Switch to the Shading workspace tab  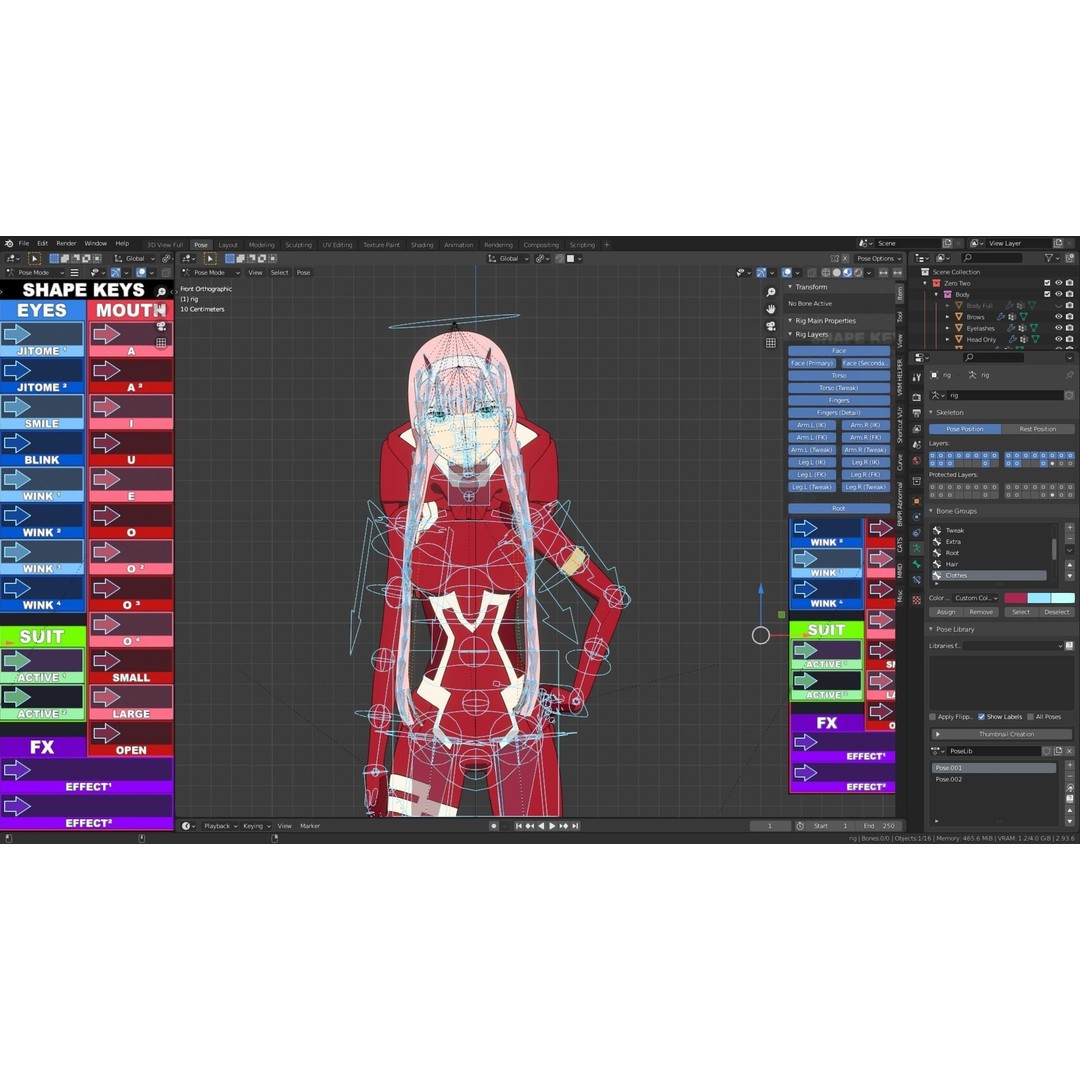click(x=422, y=245)
